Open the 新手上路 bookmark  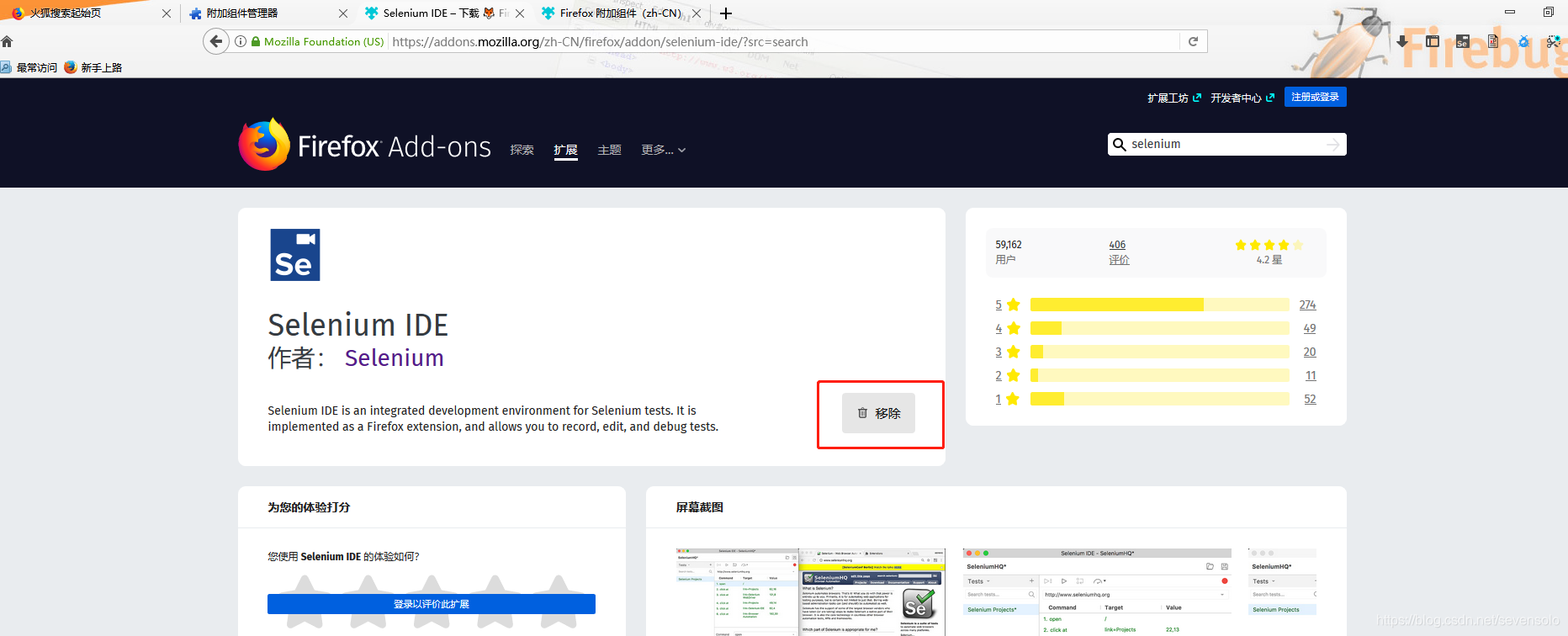(93, 67)
